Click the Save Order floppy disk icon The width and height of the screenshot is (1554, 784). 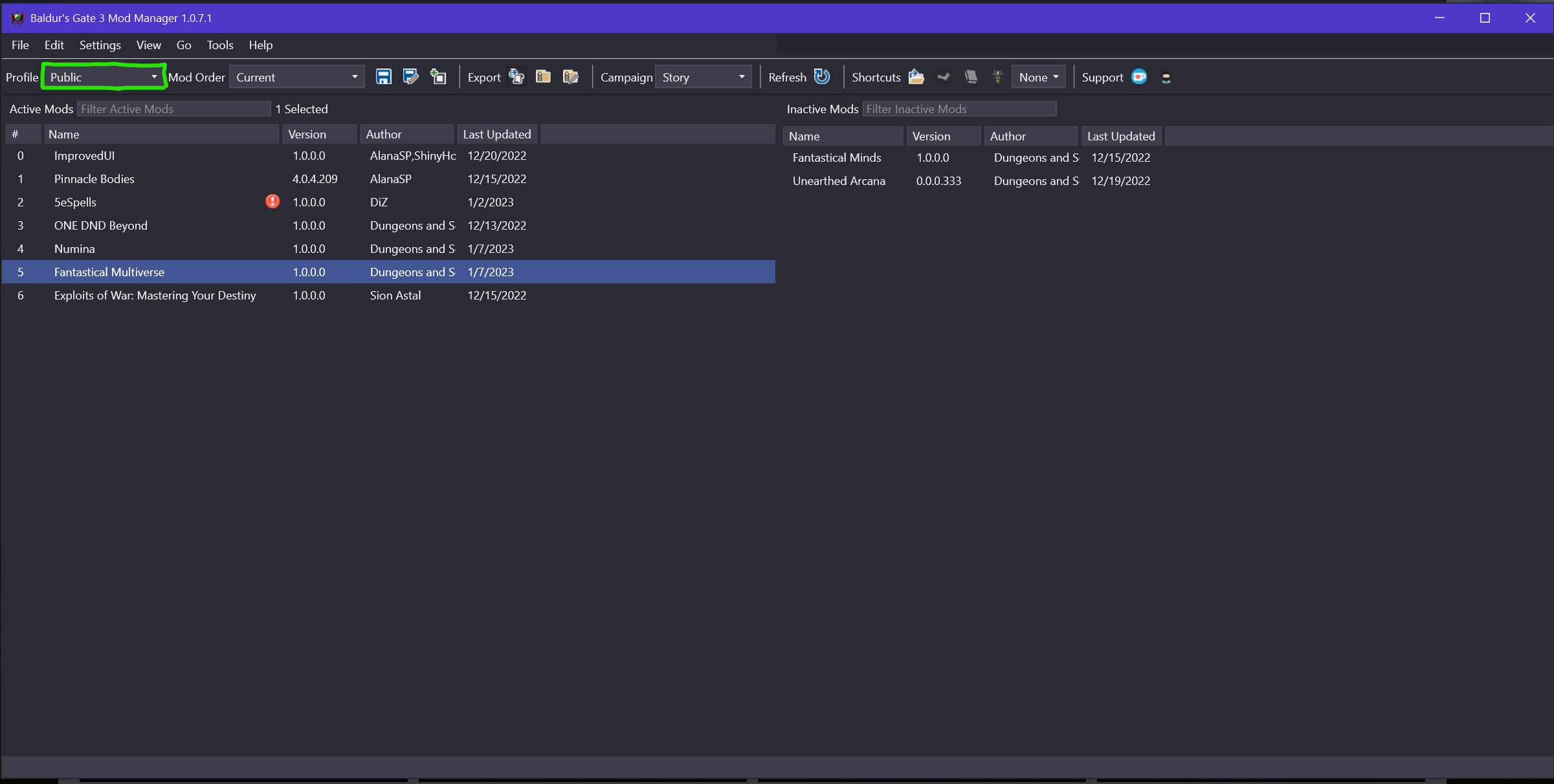click(384, 77)
